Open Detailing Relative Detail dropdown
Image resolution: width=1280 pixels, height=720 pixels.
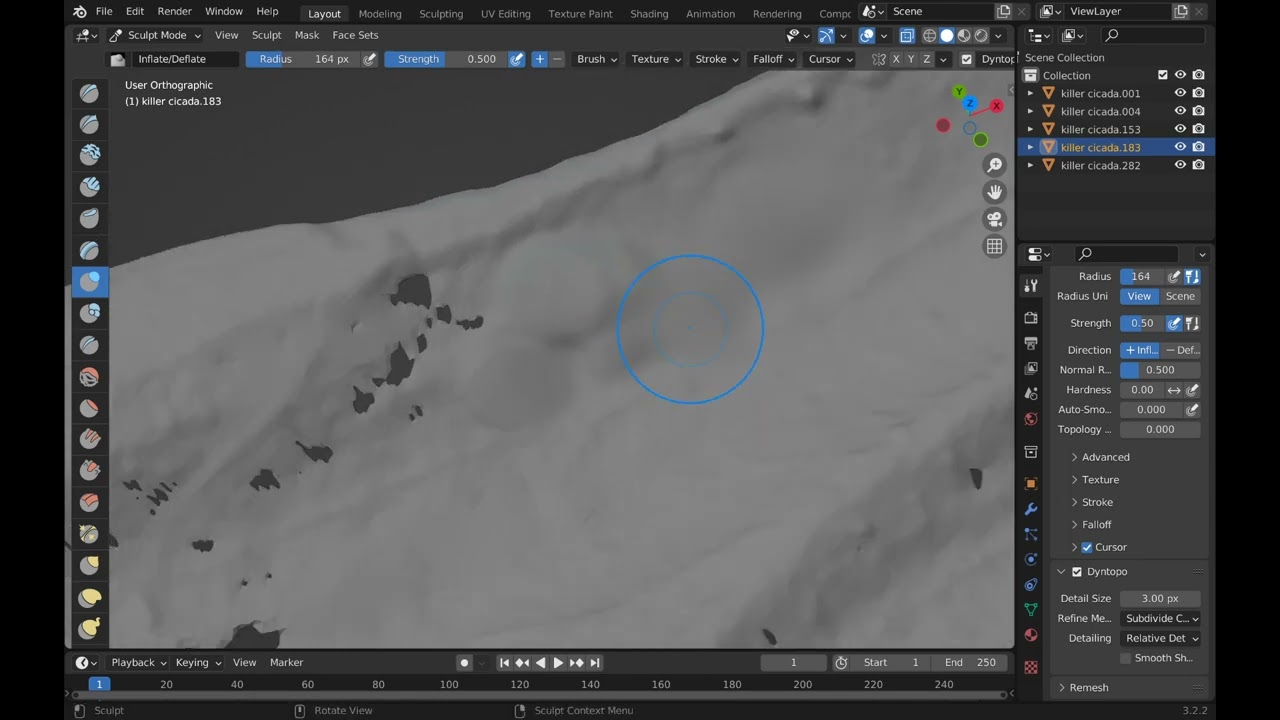coord(1160,638)
